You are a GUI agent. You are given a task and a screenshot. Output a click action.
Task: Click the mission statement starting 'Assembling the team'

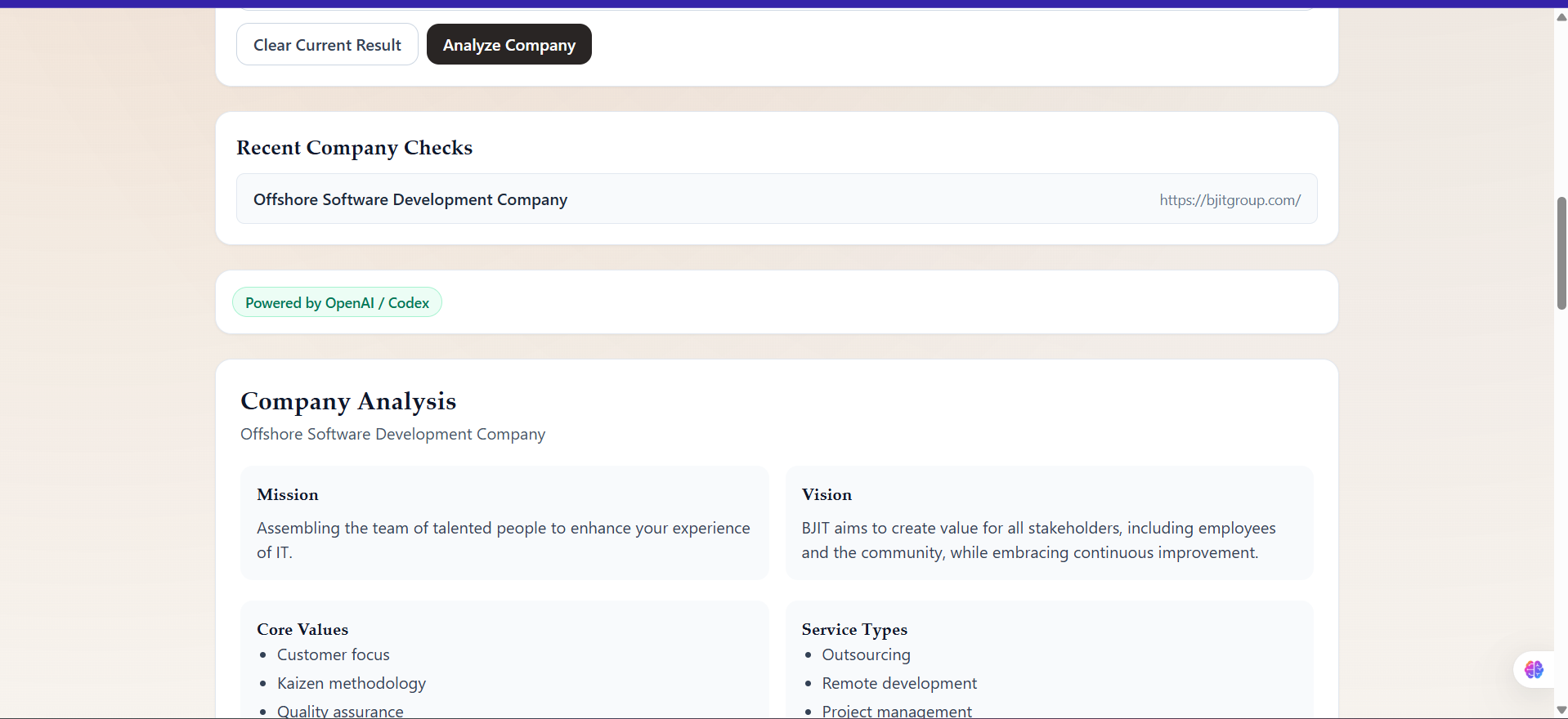(504, 540)
